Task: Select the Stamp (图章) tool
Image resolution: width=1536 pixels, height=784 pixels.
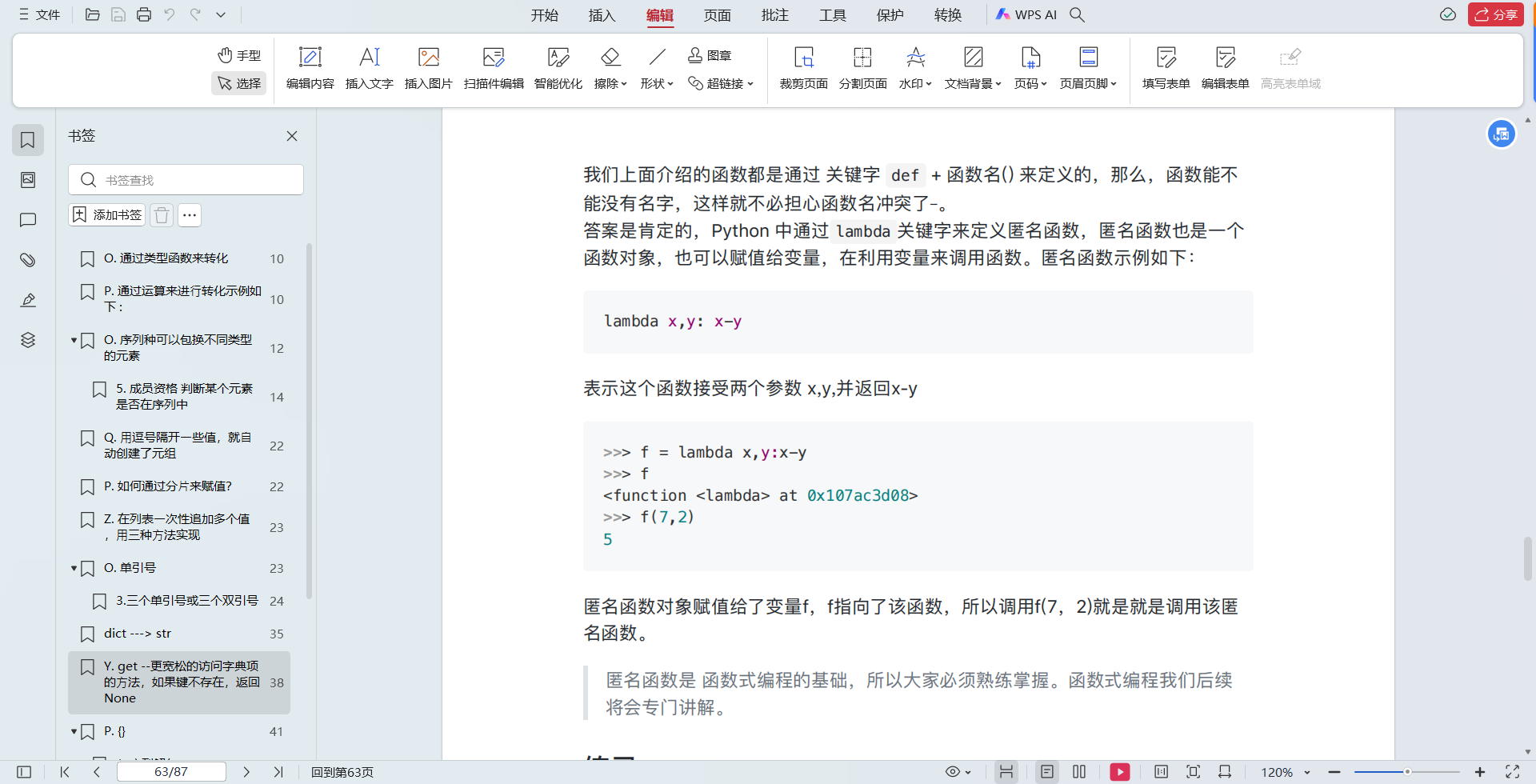Action: pos(710,55)
